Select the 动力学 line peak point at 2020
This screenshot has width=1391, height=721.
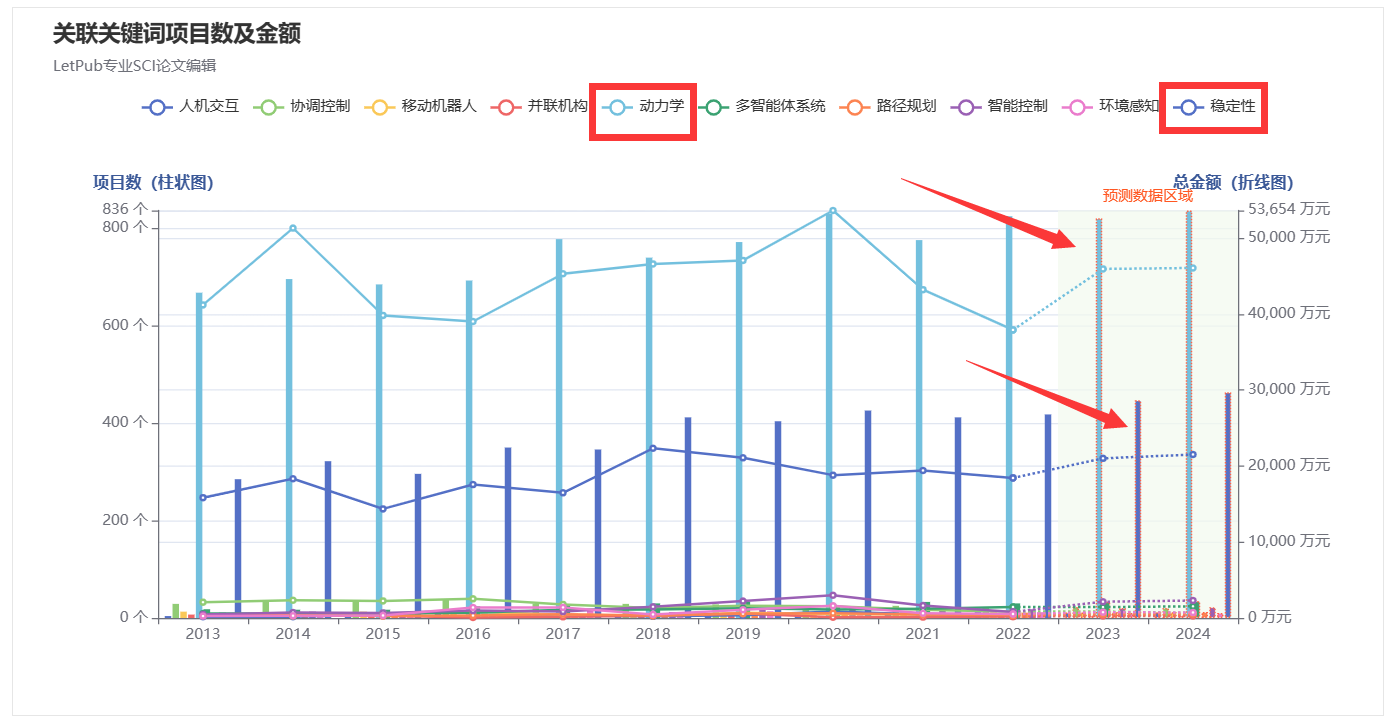click(832, 211)
